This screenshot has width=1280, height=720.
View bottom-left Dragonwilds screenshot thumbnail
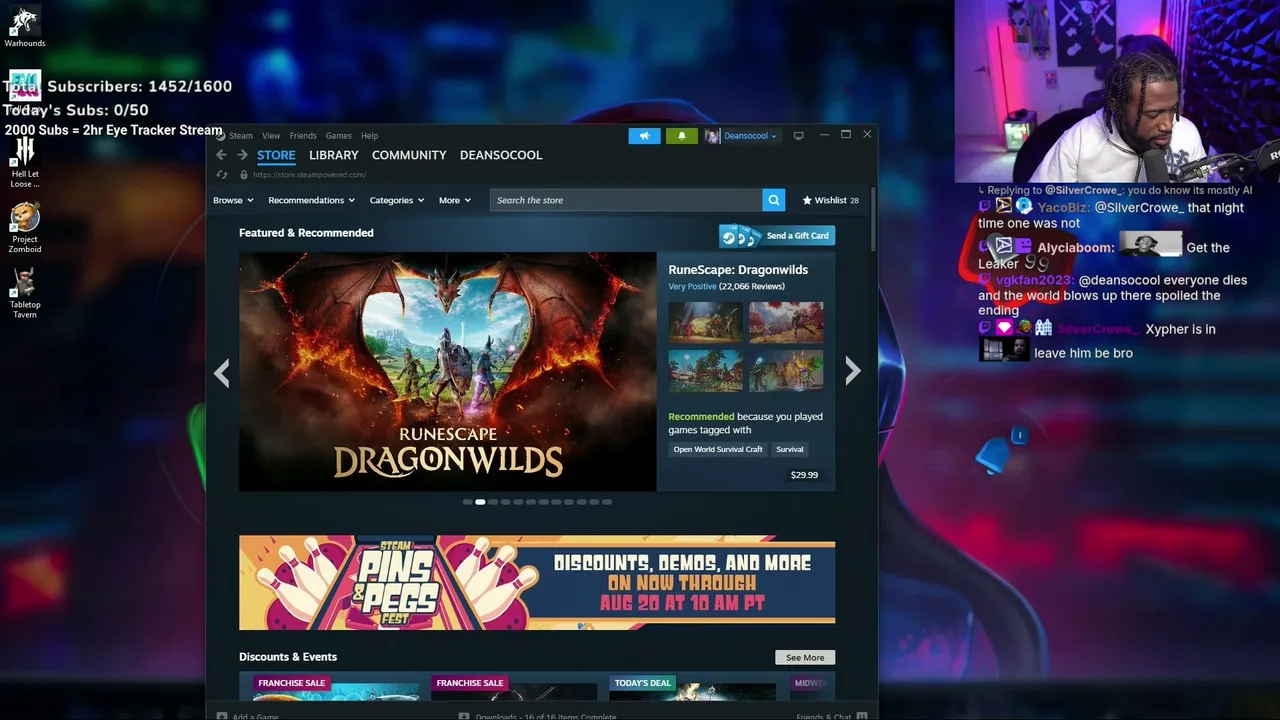point(706,371)
